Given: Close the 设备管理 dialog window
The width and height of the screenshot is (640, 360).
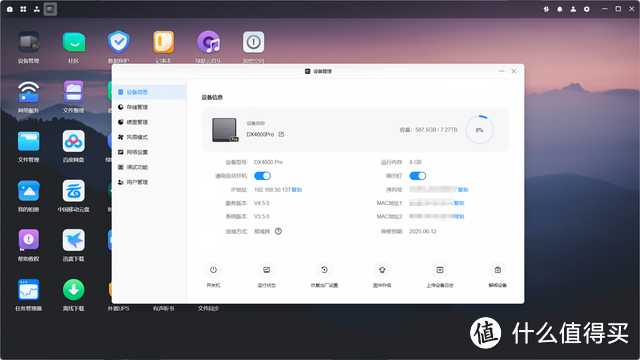Looking at the screenshot, I should (514, 71).
